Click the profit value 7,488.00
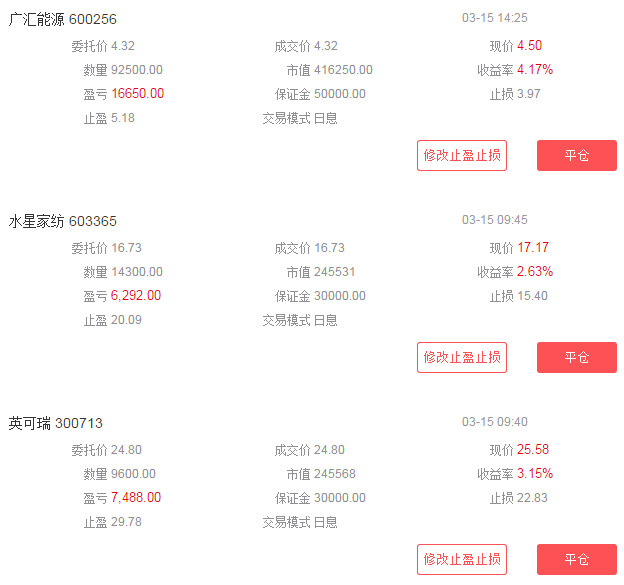 136,498
